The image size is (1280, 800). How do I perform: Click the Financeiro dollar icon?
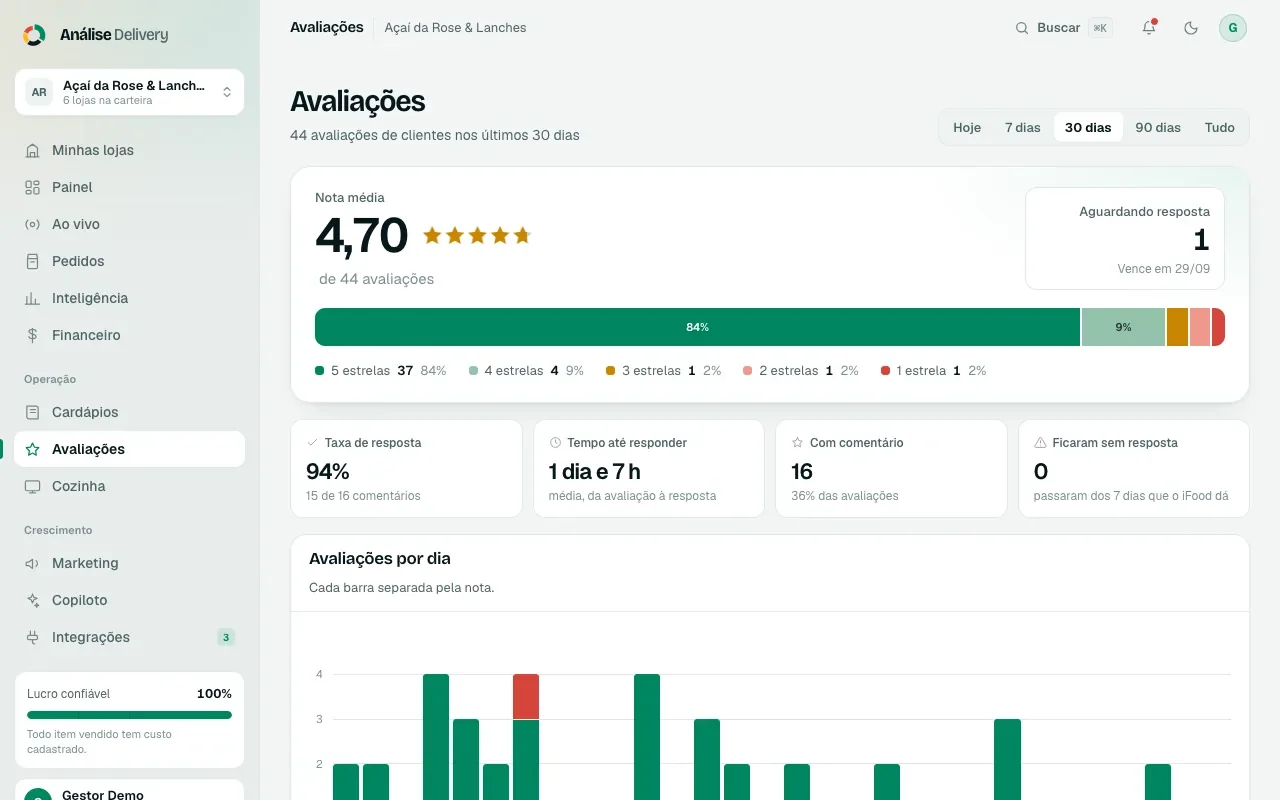[32, 335]
